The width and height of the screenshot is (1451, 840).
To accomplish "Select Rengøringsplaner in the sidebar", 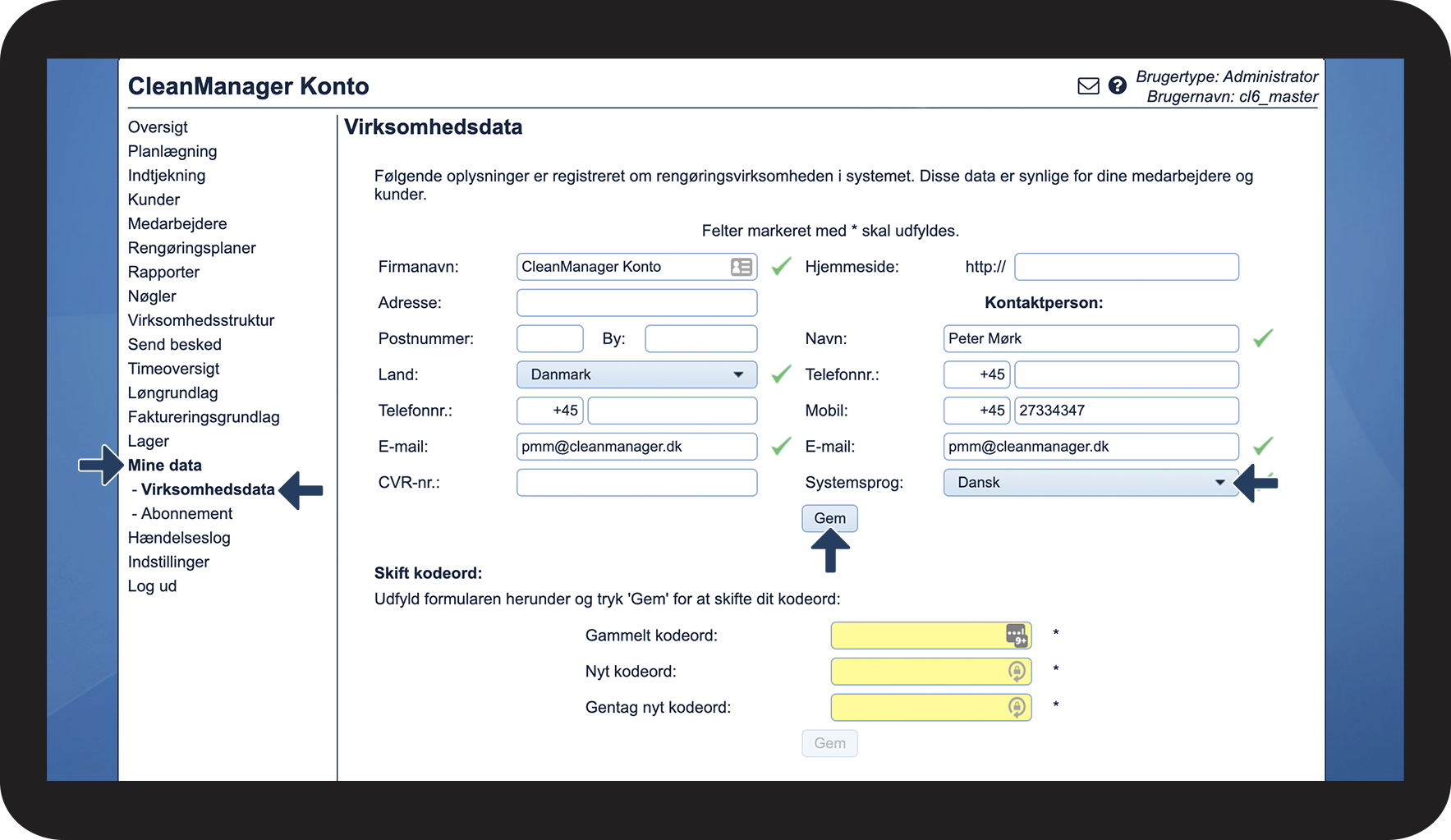I will point(191,248).
